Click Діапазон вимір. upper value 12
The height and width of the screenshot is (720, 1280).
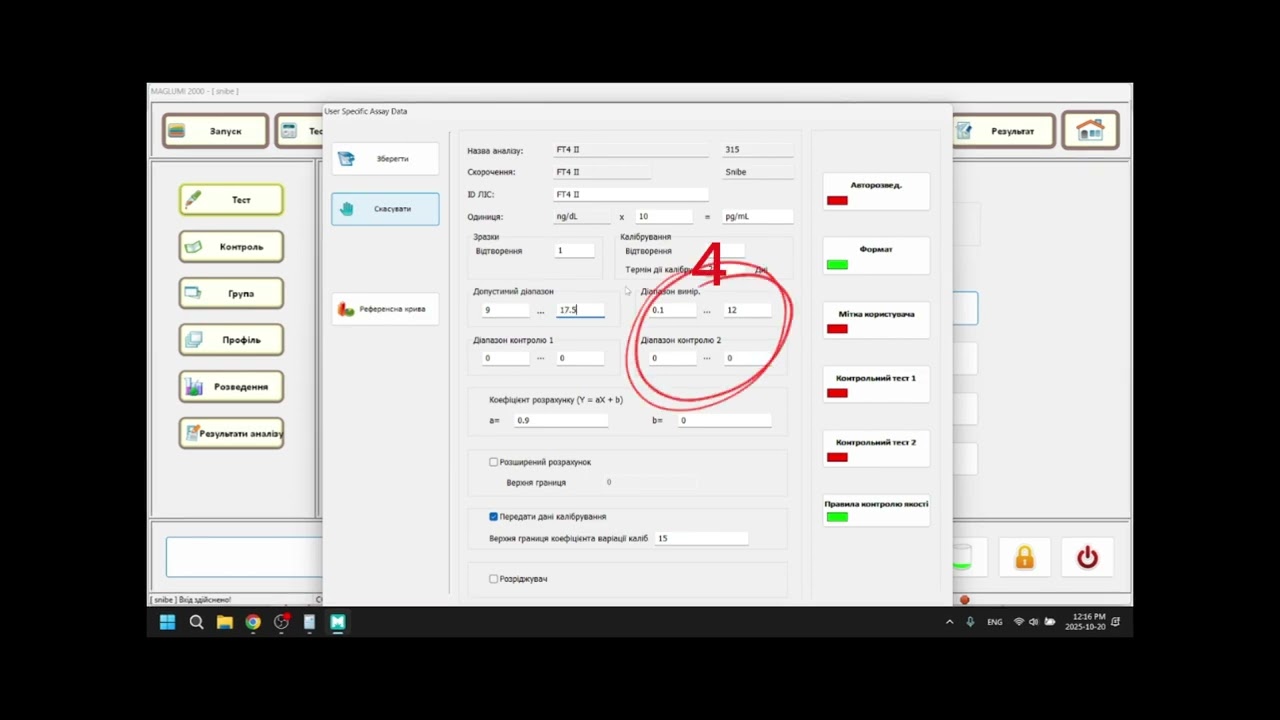coord(748,310)
